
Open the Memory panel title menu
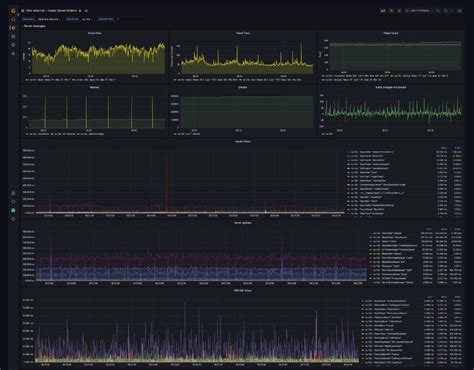95,87
